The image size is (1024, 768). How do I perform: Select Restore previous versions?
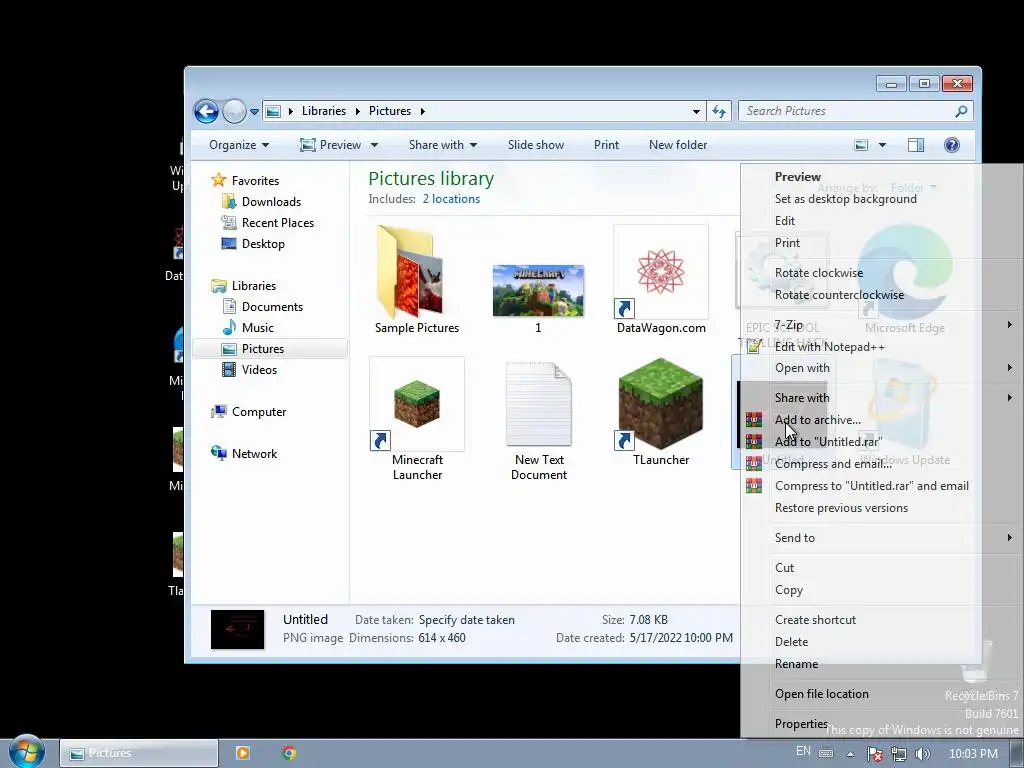841,507
